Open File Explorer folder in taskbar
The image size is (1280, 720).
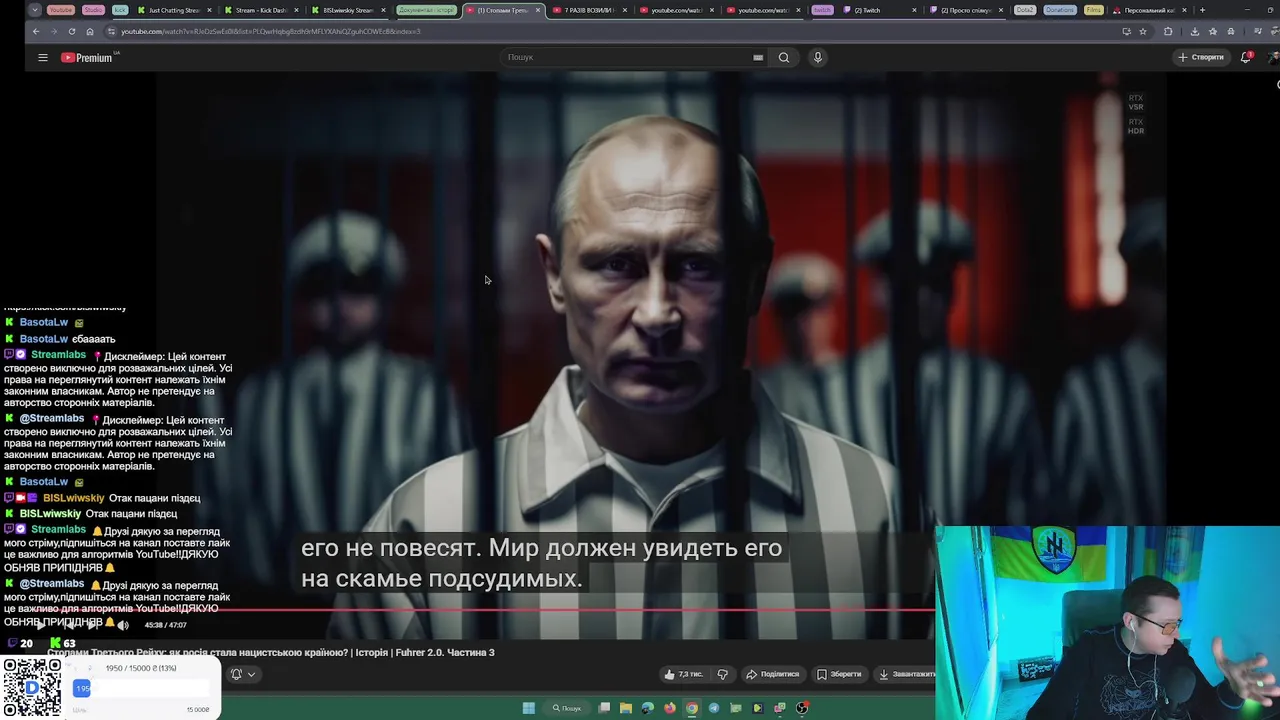click(x=626, y=708)
